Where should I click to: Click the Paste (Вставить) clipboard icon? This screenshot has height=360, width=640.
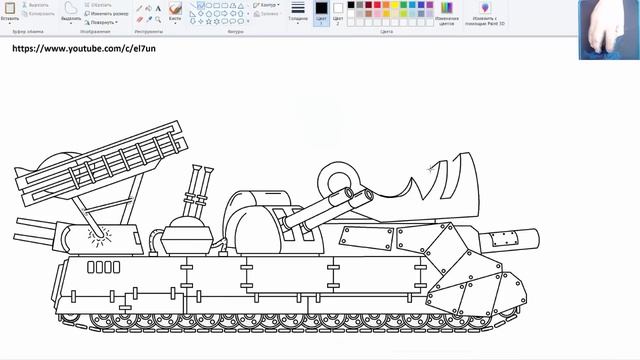pos(9,8)
